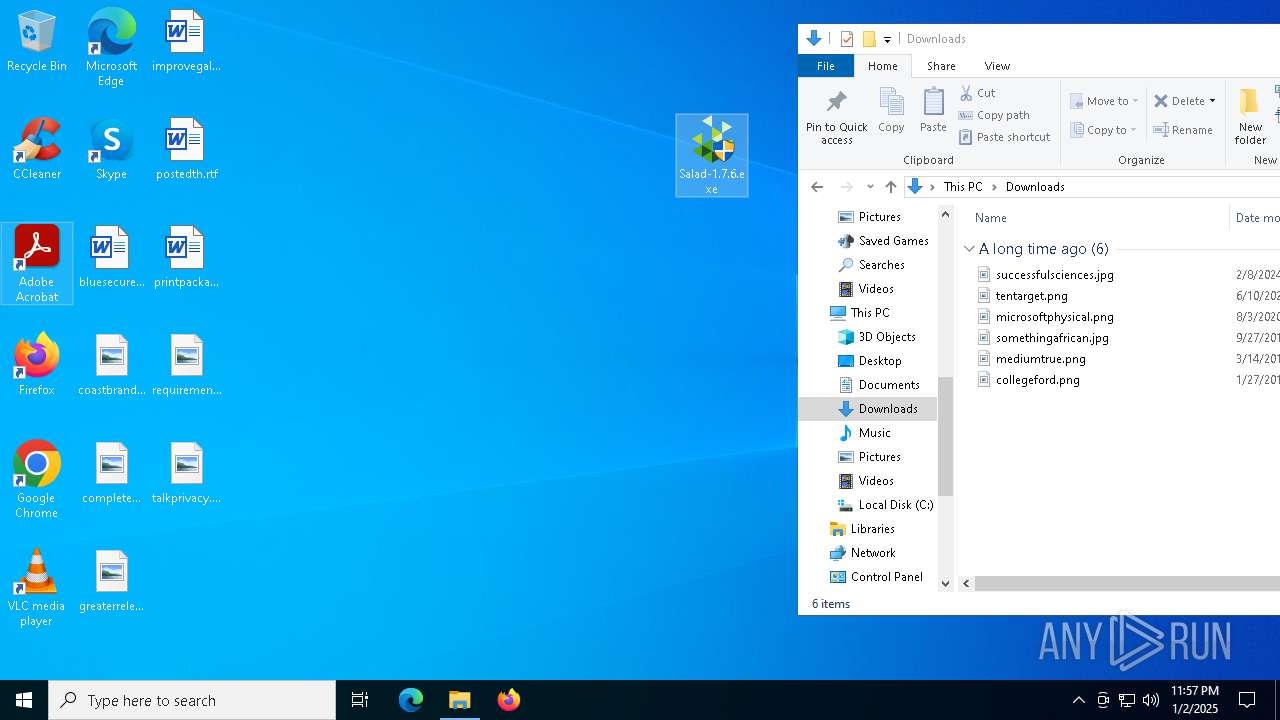Click Paste shortcut in the ribbon
This screenshot has width=1280, height=720.
(x=1004, y=137)
